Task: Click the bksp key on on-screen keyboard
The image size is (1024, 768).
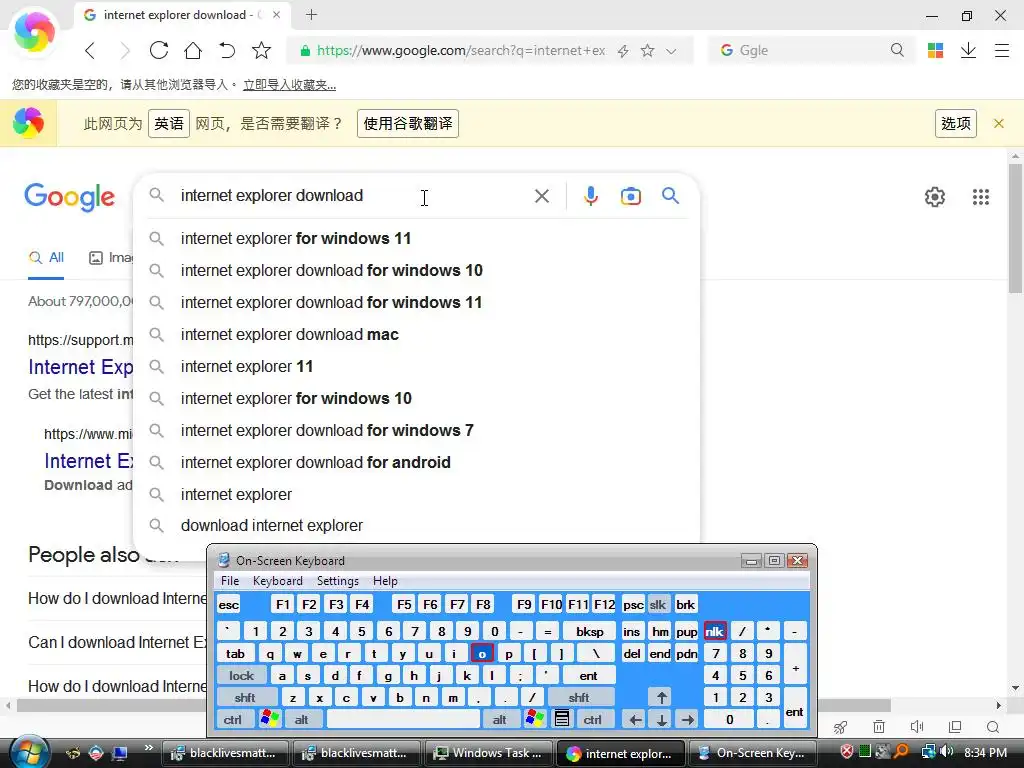Action: 590,632
